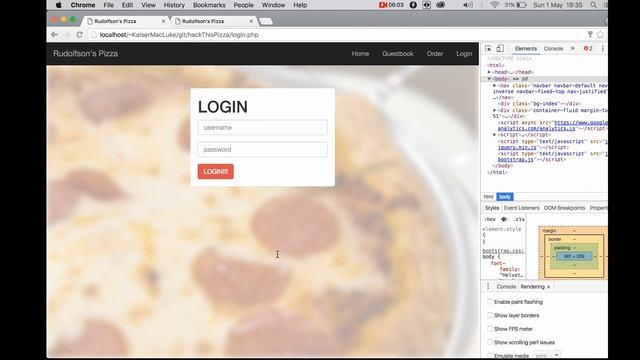Open the drawer three-dot menu beside Console
Viewport: 640px width, 360px height.
[488, 287]
